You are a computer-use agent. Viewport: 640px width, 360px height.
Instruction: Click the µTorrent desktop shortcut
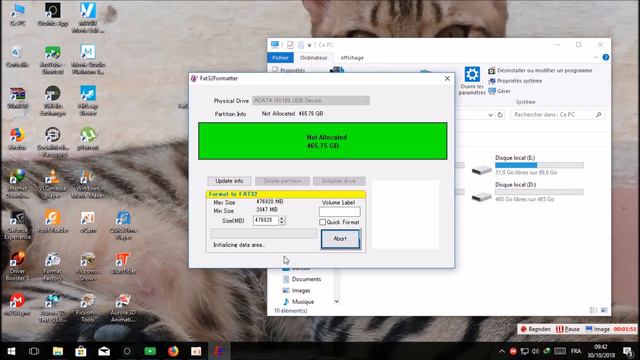tap(88, 139)
